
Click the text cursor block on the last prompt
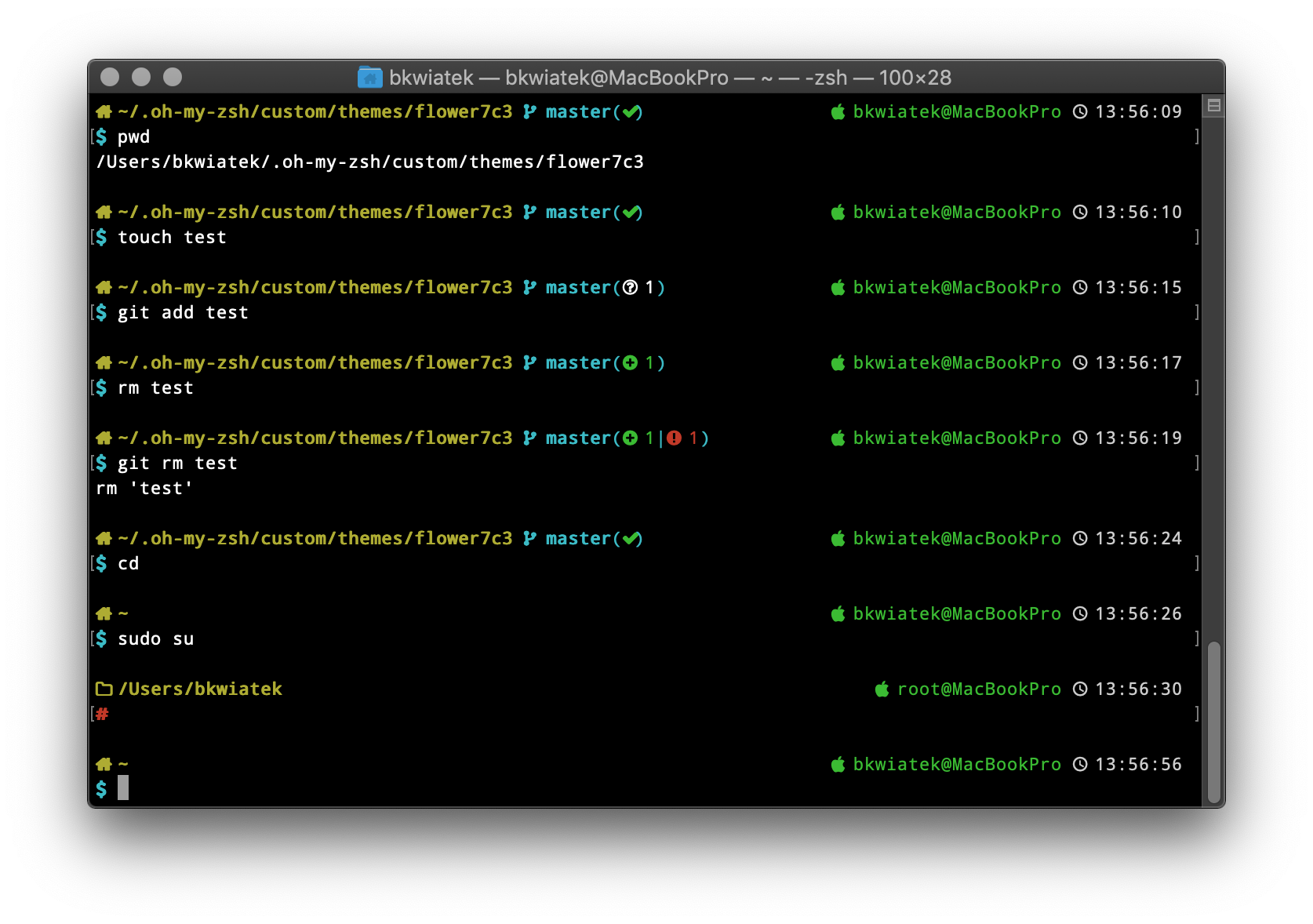click(x=123, y=788)
